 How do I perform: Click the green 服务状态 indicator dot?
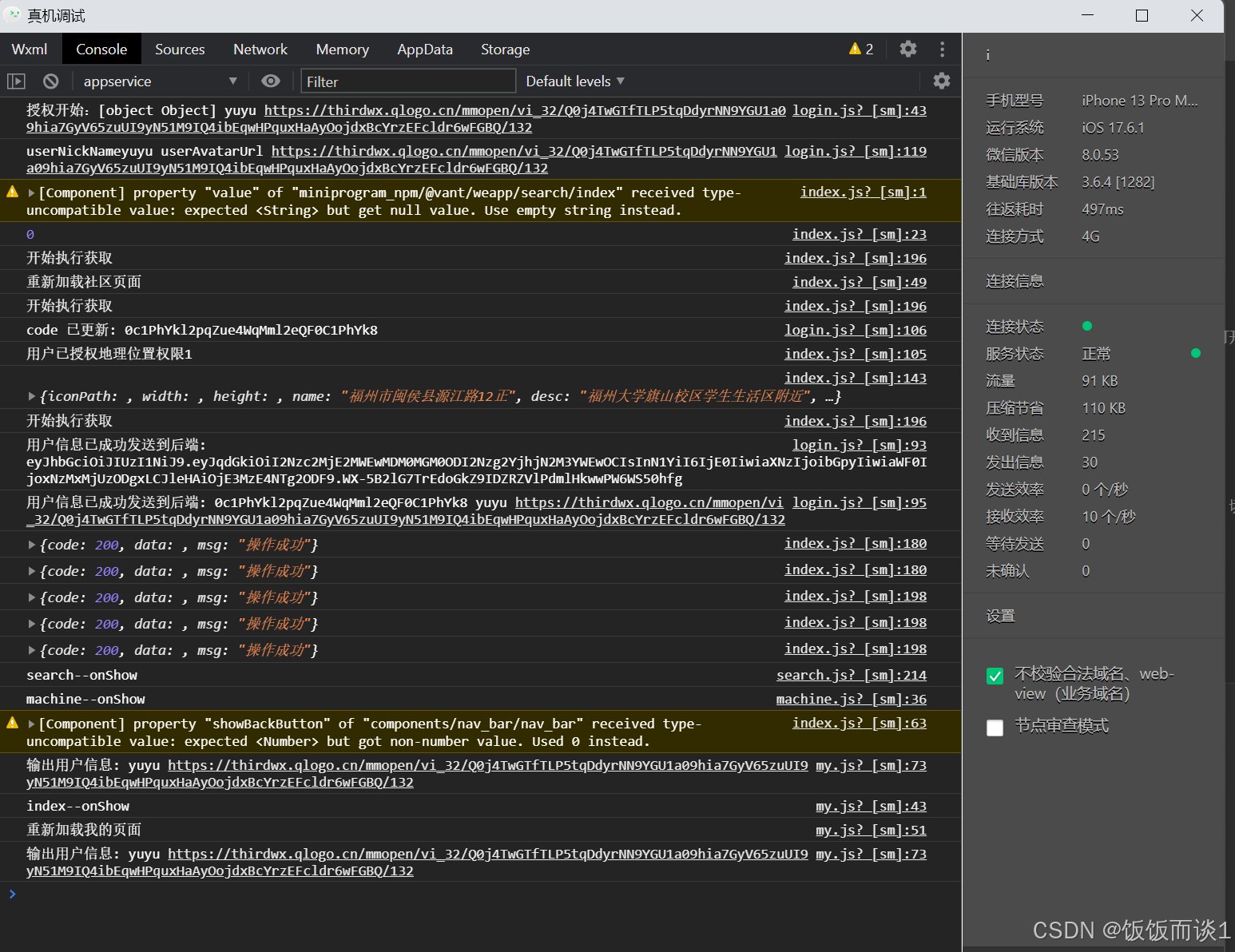(x=1196, y=353)
